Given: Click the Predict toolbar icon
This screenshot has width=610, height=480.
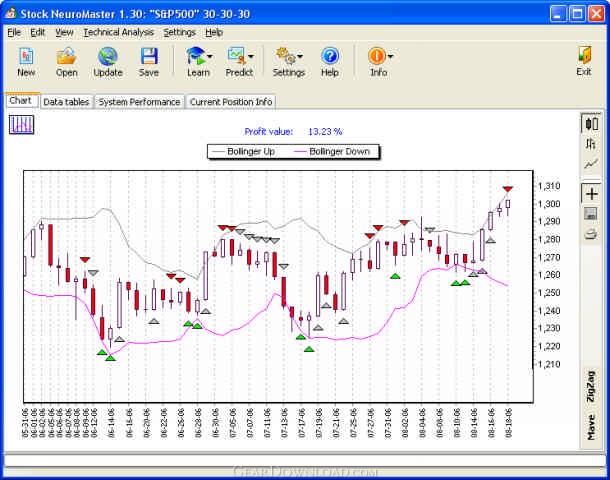Looking at the screenshot, I should click(237, 56).
